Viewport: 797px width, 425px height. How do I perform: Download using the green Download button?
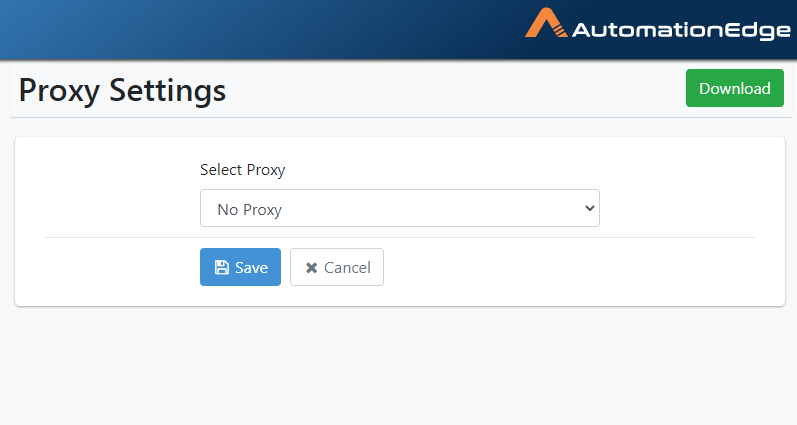coord(735,88)
